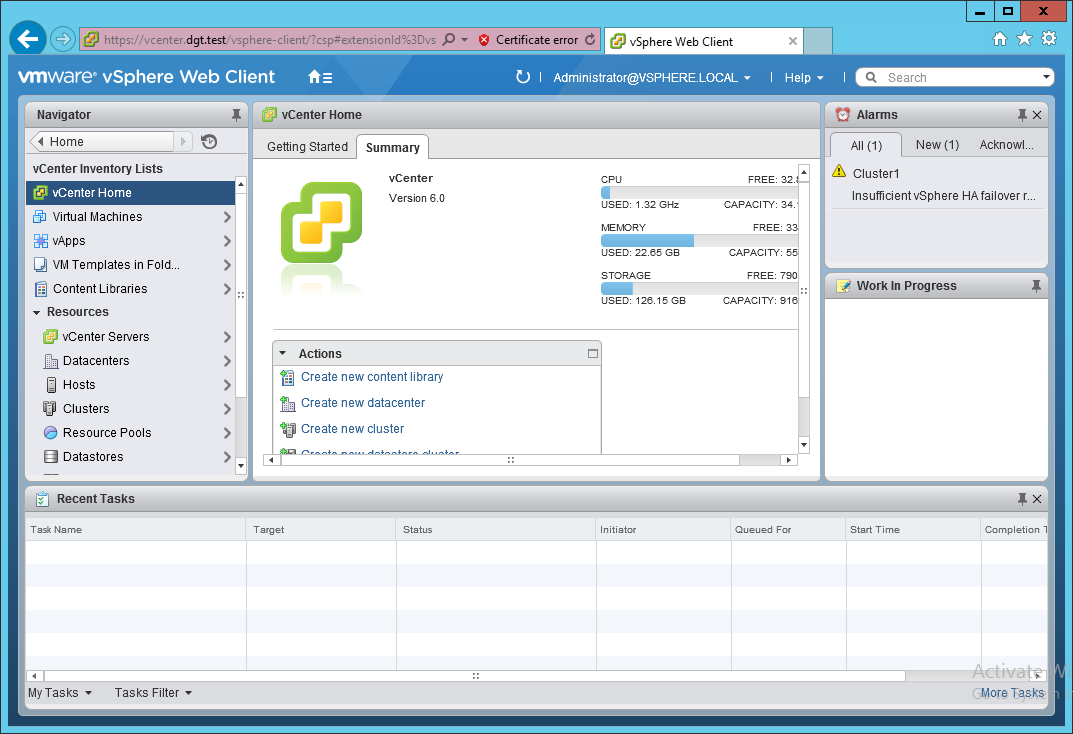Pin the Alarms panel
Image resolution: width=1073 pixels, height=734 pixels.
(1022, 115)
